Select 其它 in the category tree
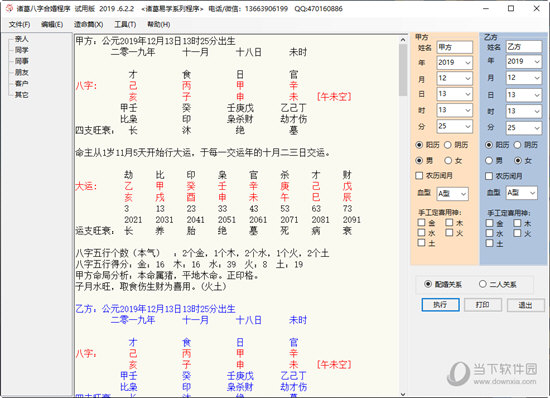The height and width of the screenshot is (398, 550). [x=21, y=95]
